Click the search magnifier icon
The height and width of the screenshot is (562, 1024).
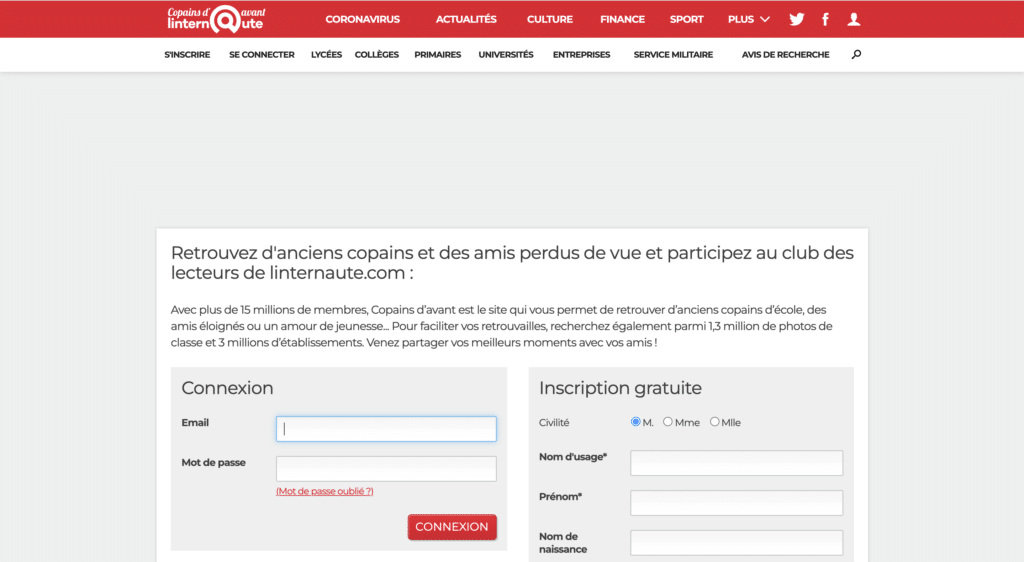(856, 54)
